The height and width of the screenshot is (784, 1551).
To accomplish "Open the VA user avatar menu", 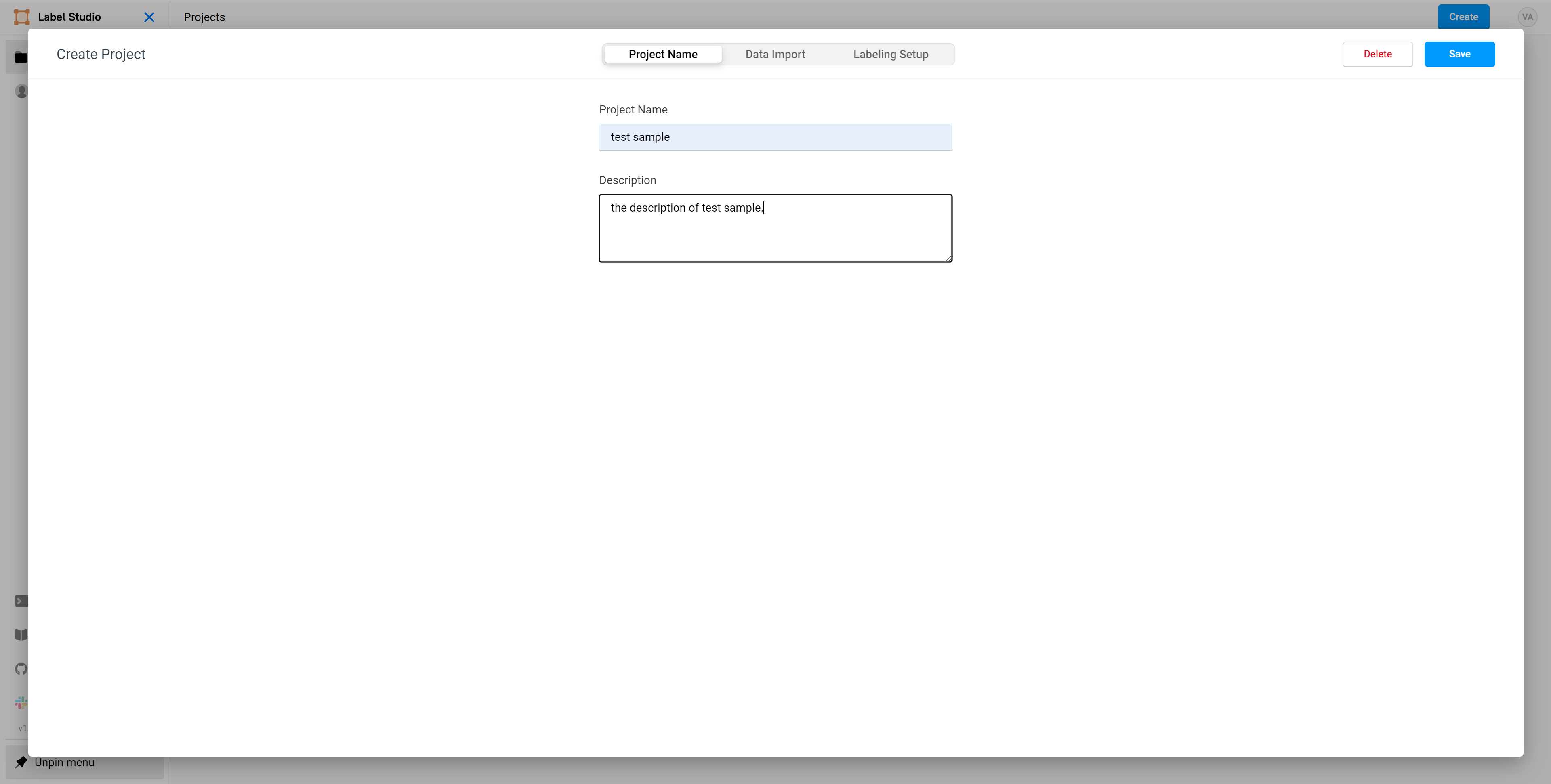I will (x=1527, y=17).
